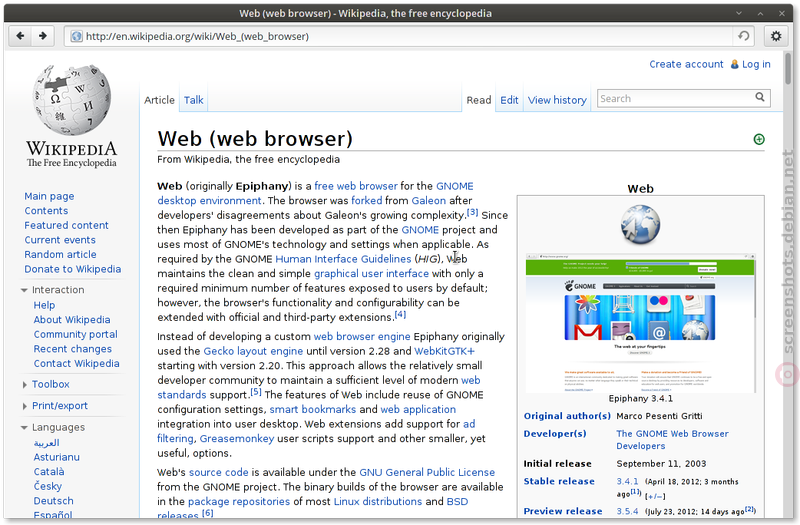Open 'The GNOME Web Browser Developers' link

coord(672,439)
